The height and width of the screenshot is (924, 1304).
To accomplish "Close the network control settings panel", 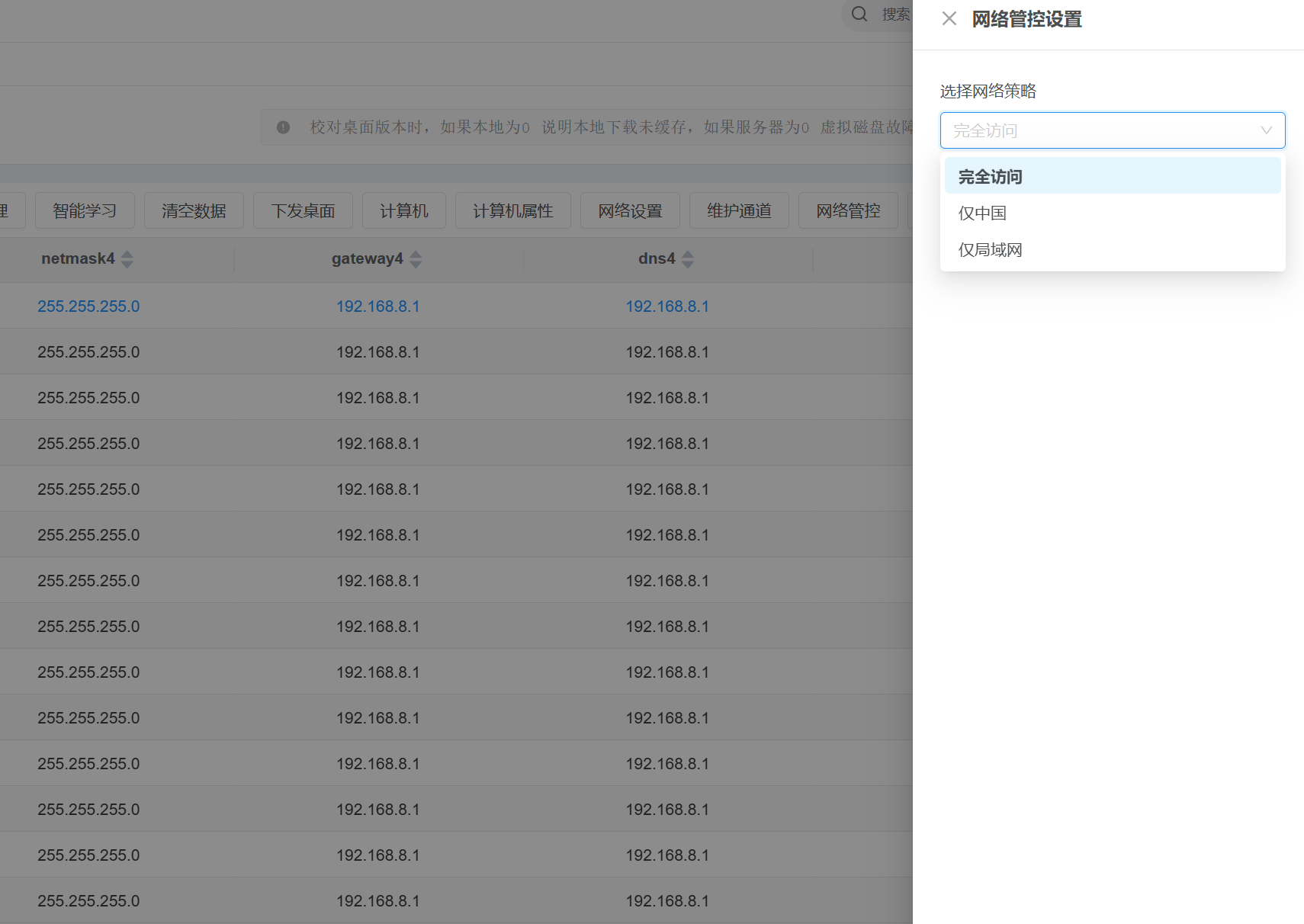I will (949, 19).
